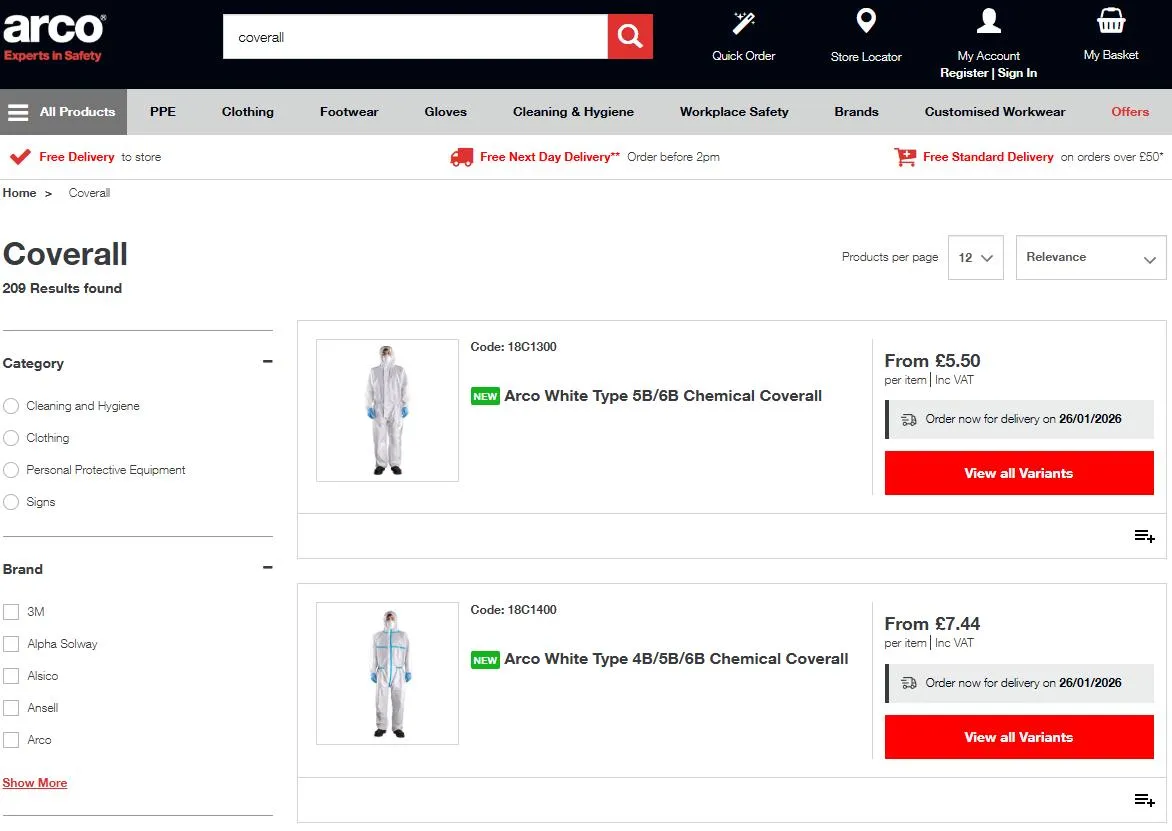Click the Arco Experts in Safety logo
The width and height of the screenshot is (1172, 831).
point(55,38)
